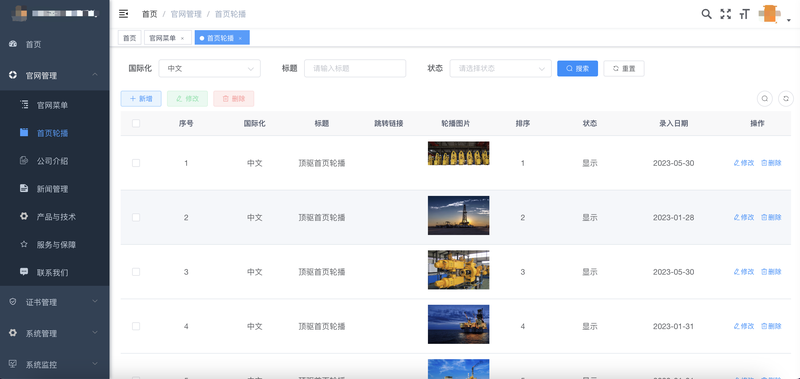The image size is (800, 379).
Task: Select 首页轮播 in the sidebar
Action: coord(55,133)
